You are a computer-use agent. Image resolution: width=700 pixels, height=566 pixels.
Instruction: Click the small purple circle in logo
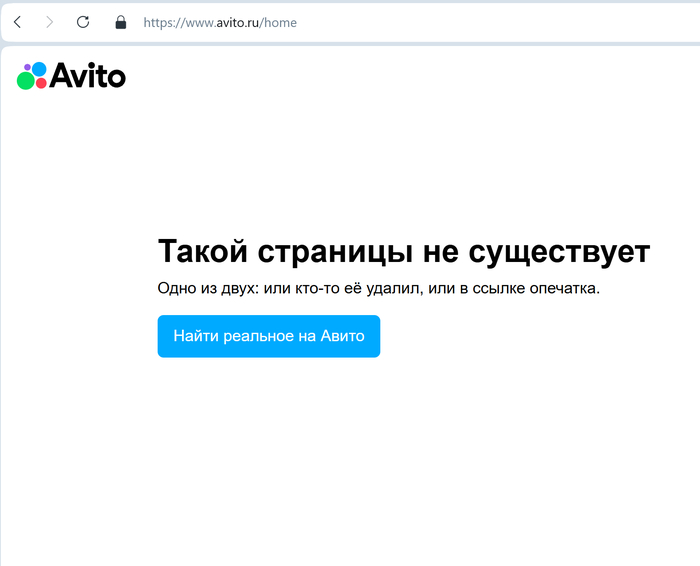tap(27, 68)
